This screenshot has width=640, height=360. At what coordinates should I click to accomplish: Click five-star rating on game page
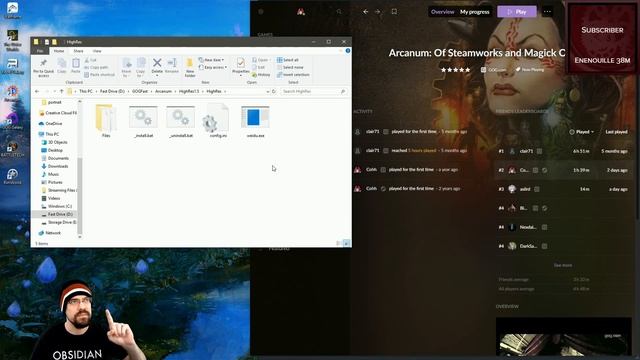456,70
